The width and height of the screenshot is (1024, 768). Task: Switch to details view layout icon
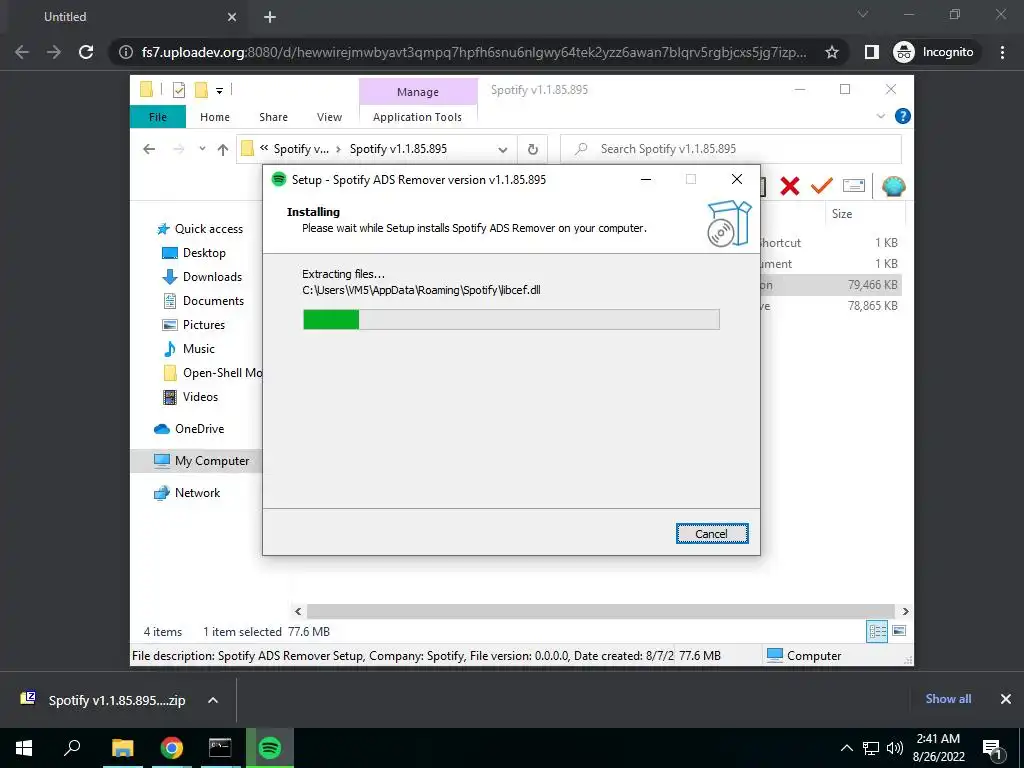click(877, 632)
